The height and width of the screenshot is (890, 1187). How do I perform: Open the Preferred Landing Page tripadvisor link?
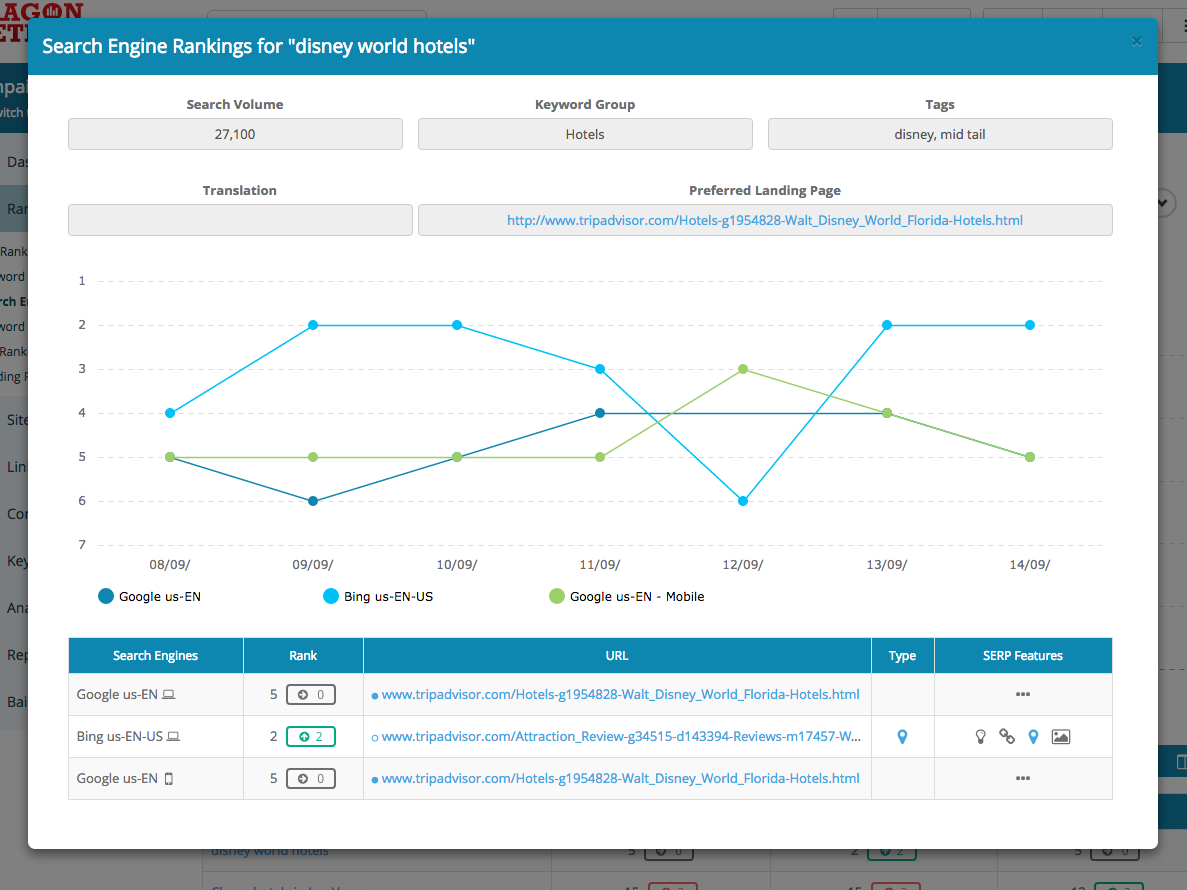coord(764,220)
